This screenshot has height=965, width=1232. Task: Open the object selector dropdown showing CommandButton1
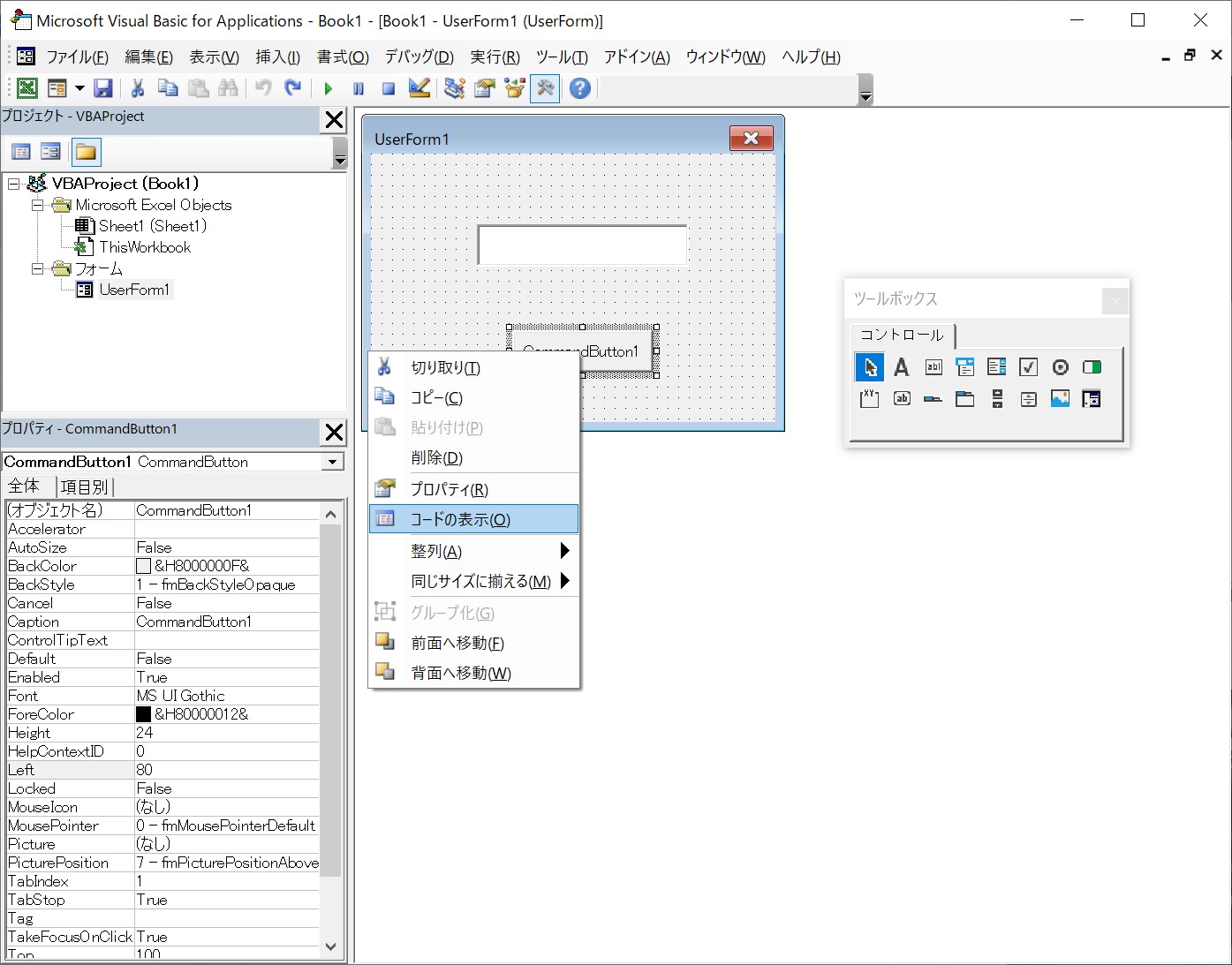coord(333,461)
